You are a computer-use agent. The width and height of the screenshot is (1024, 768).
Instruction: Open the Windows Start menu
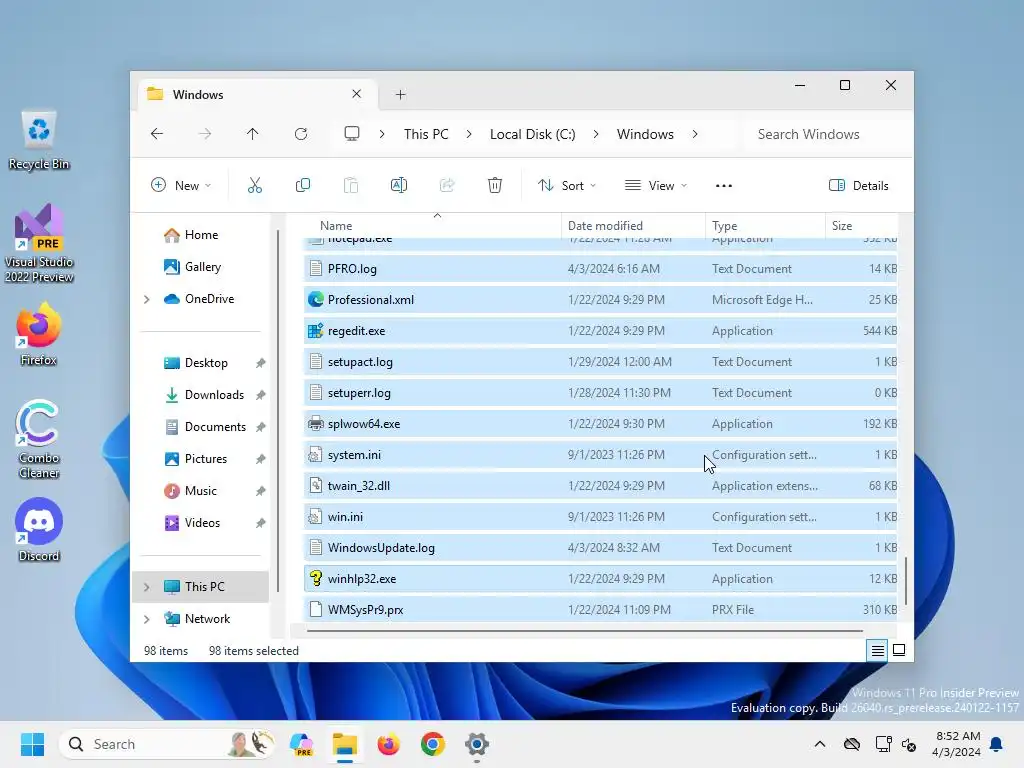coord(32,744)
